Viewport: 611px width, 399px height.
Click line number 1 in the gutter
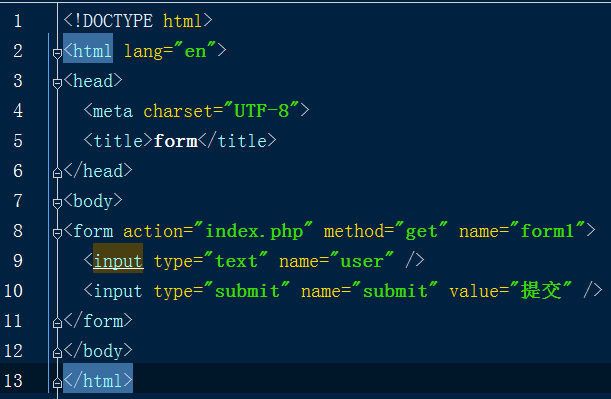tap(18, 21)
